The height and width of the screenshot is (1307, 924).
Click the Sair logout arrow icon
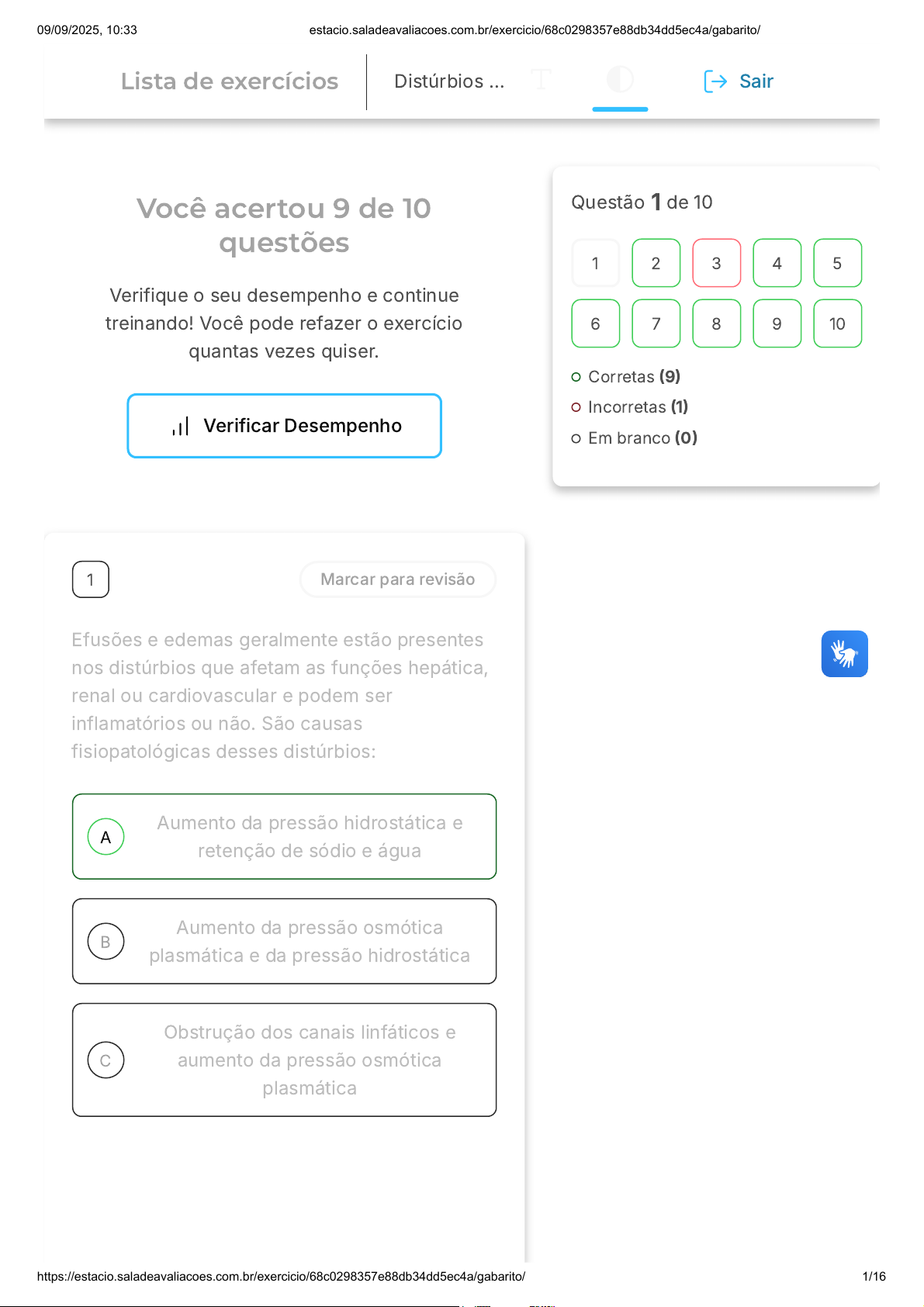[715, 81]
